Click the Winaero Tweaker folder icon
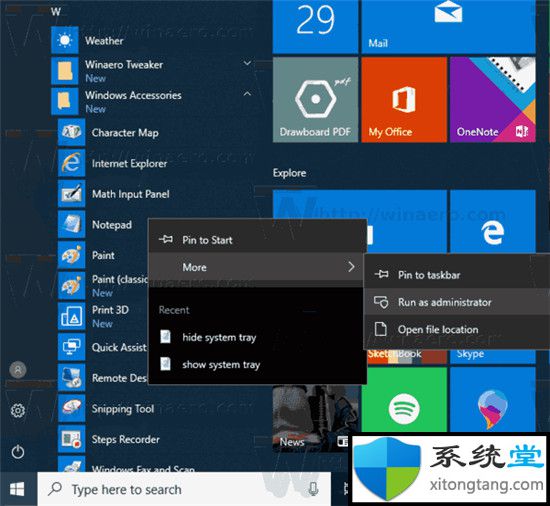Image resolution: width=550 pixels, height=506 pixels. click(x=65, y=71)
